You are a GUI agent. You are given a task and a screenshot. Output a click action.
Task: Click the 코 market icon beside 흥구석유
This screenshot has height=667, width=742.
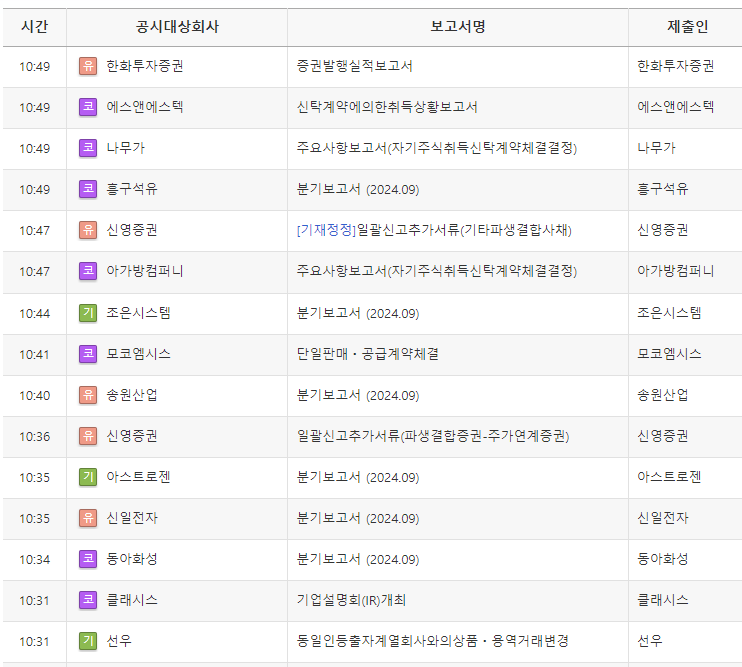point(88,189)
